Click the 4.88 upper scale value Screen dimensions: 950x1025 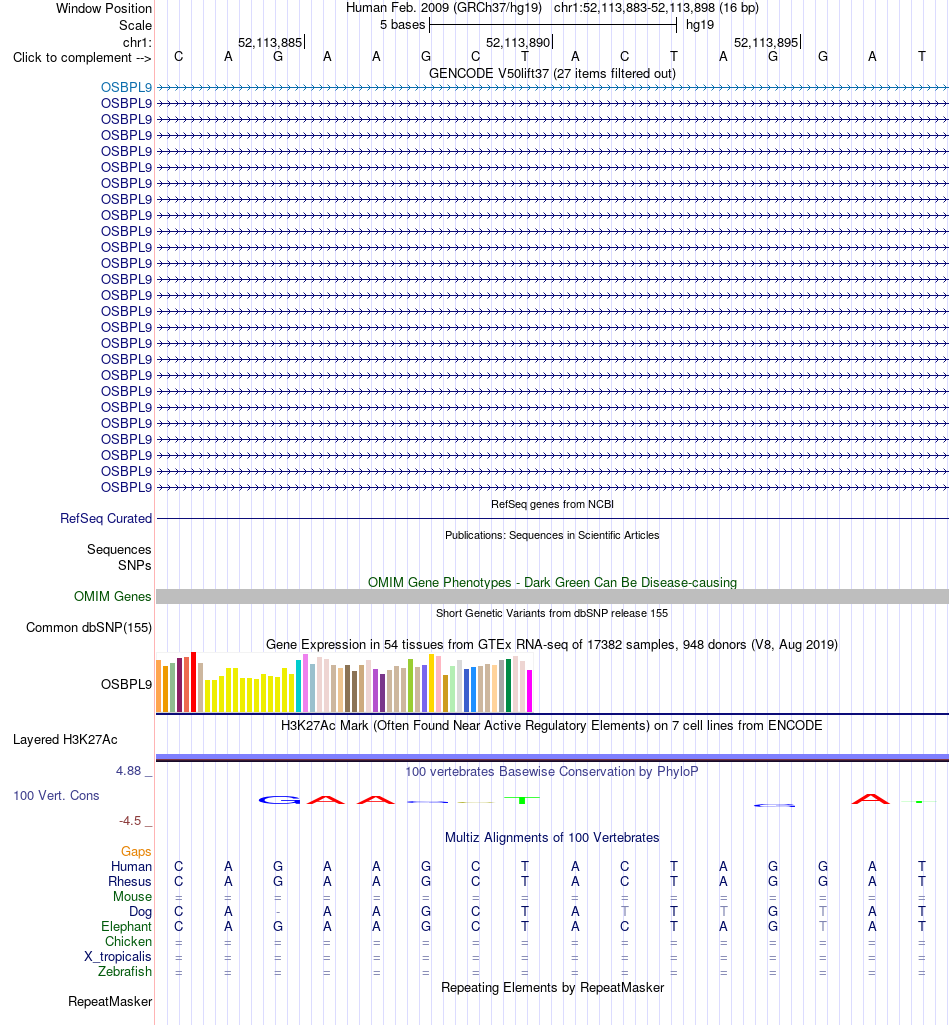click(129, 771)
